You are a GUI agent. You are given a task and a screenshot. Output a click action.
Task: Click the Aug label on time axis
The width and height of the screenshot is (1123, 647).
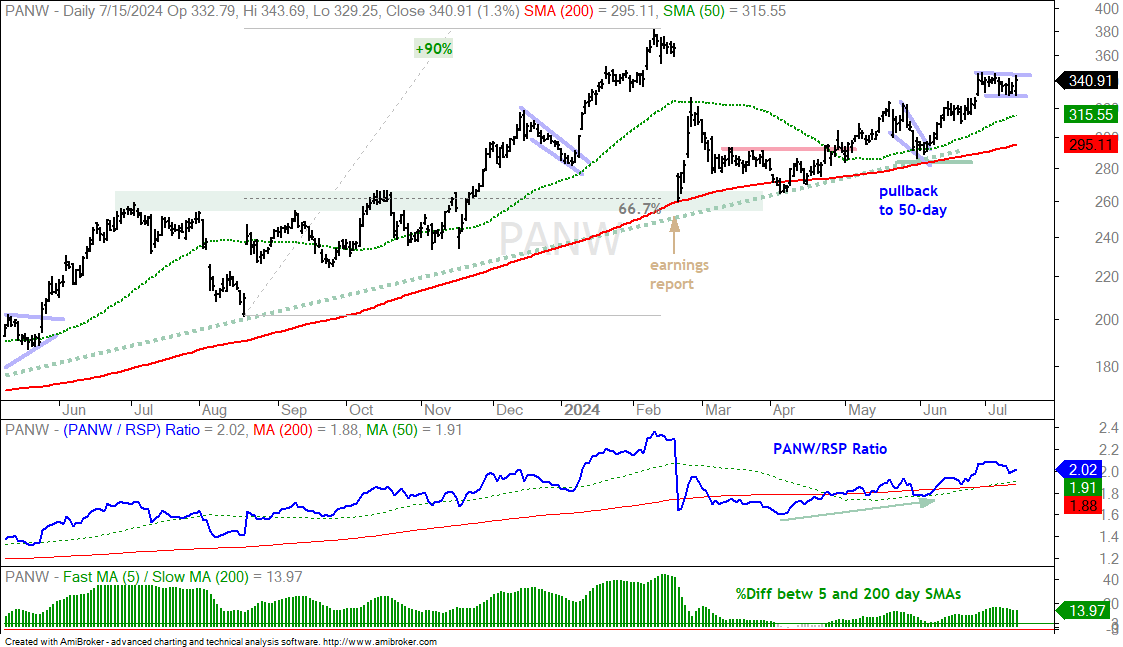click(214, 410)
